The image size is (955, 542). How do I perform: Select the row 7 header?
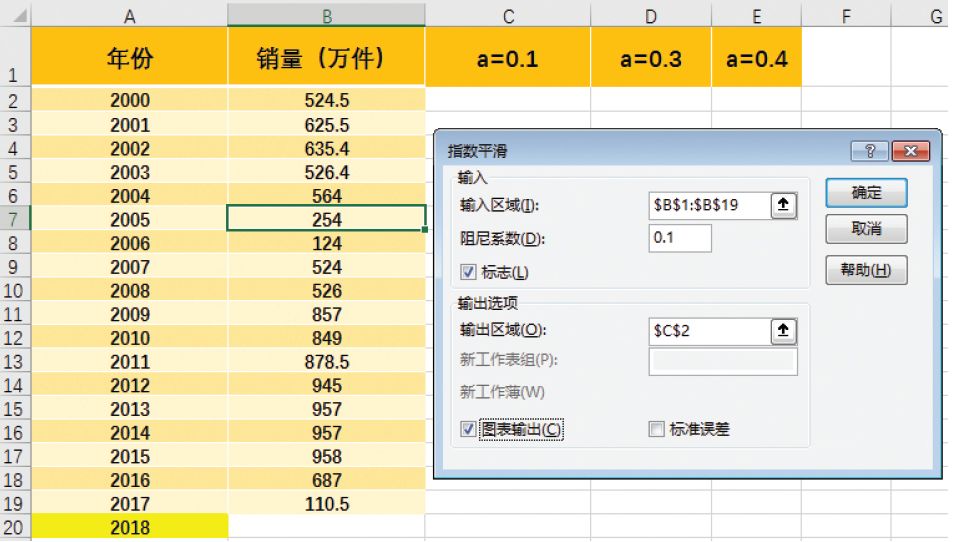point(15,219)
